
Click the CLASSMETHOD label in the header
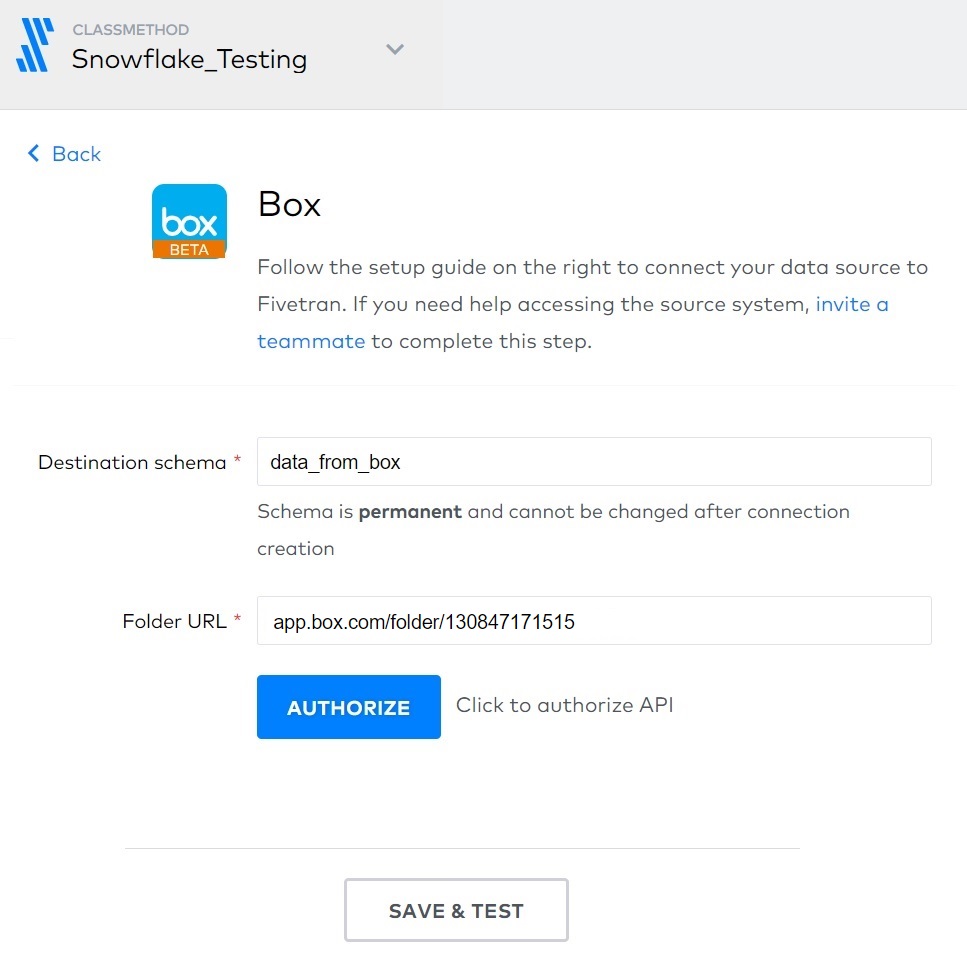130,29
